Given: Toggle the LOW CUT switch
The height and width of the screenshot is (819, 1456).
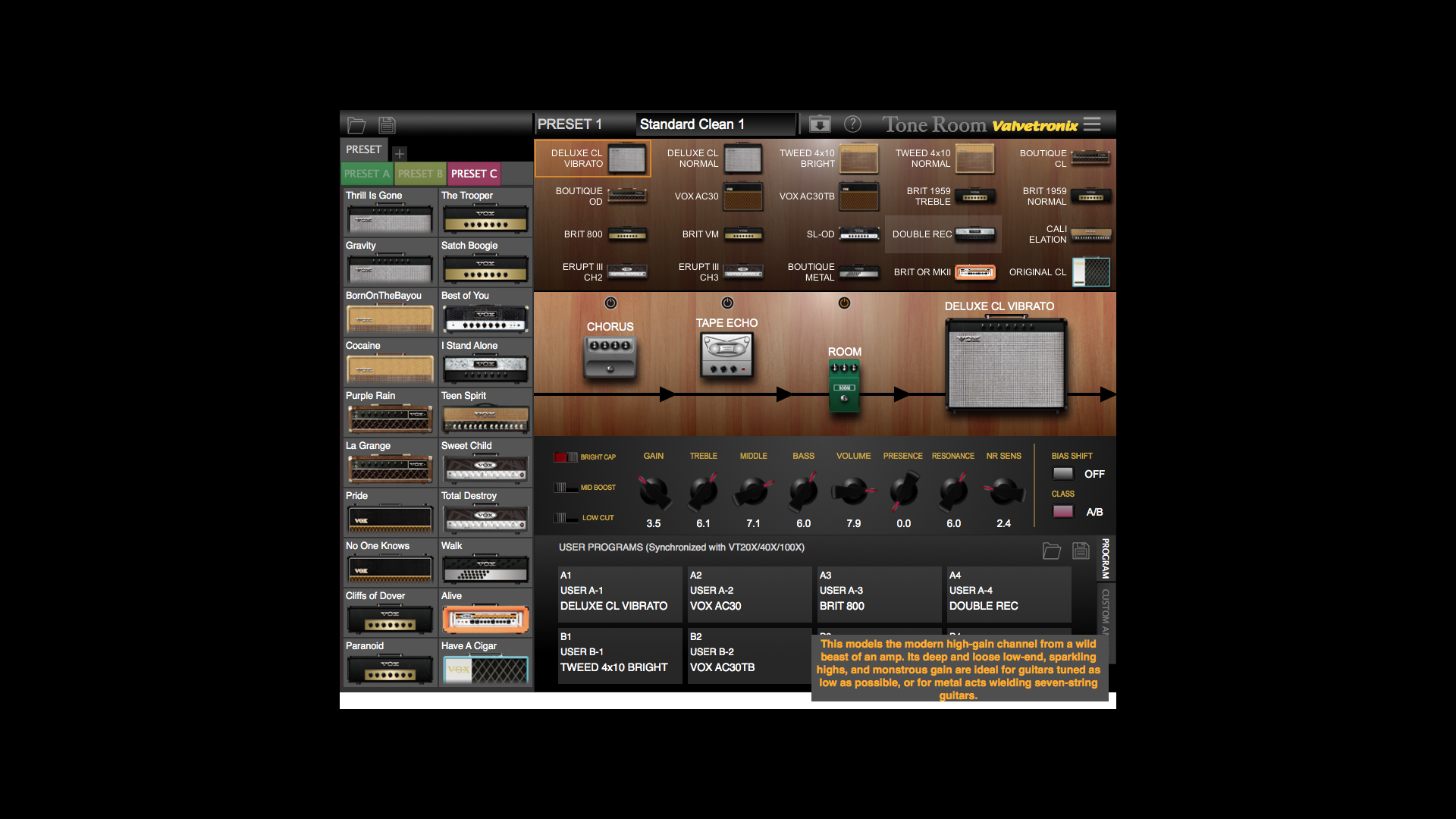Looking at the screenshot, I should [565, 517].
